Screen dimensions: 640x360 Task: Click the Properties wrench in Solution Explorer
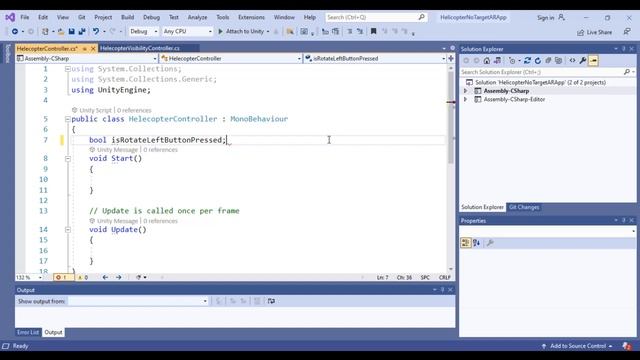coord(582,60)
